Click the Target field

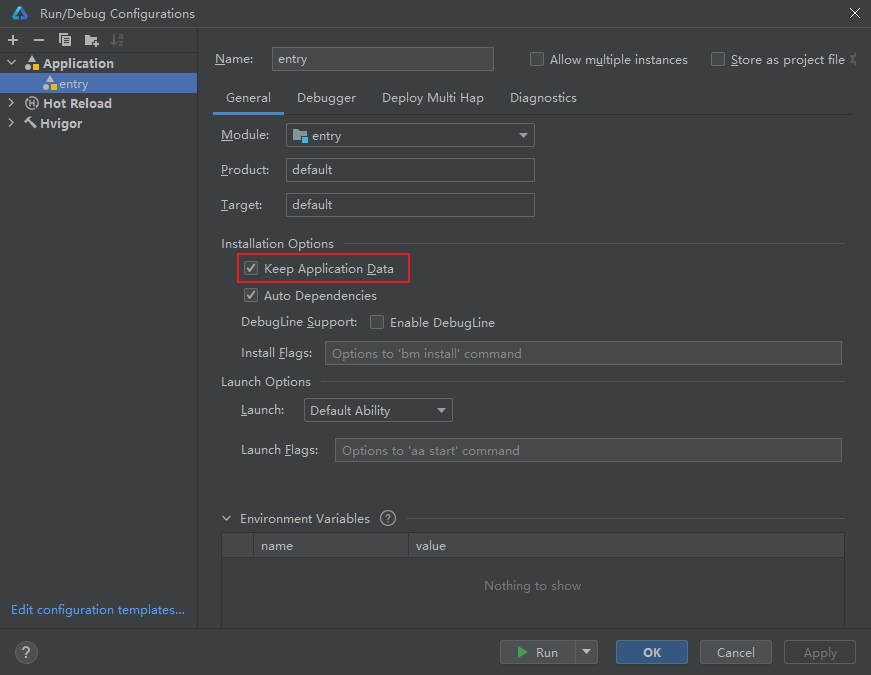[x=410, y=204]
